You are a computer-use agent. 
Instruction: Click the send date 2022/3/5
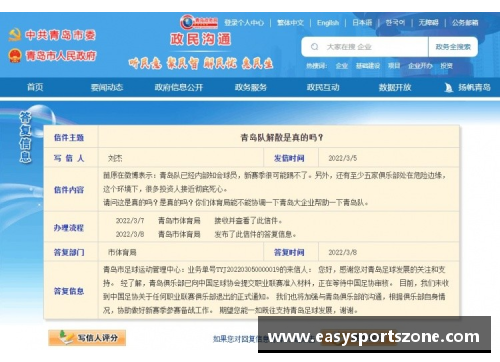tap(343, 158)
